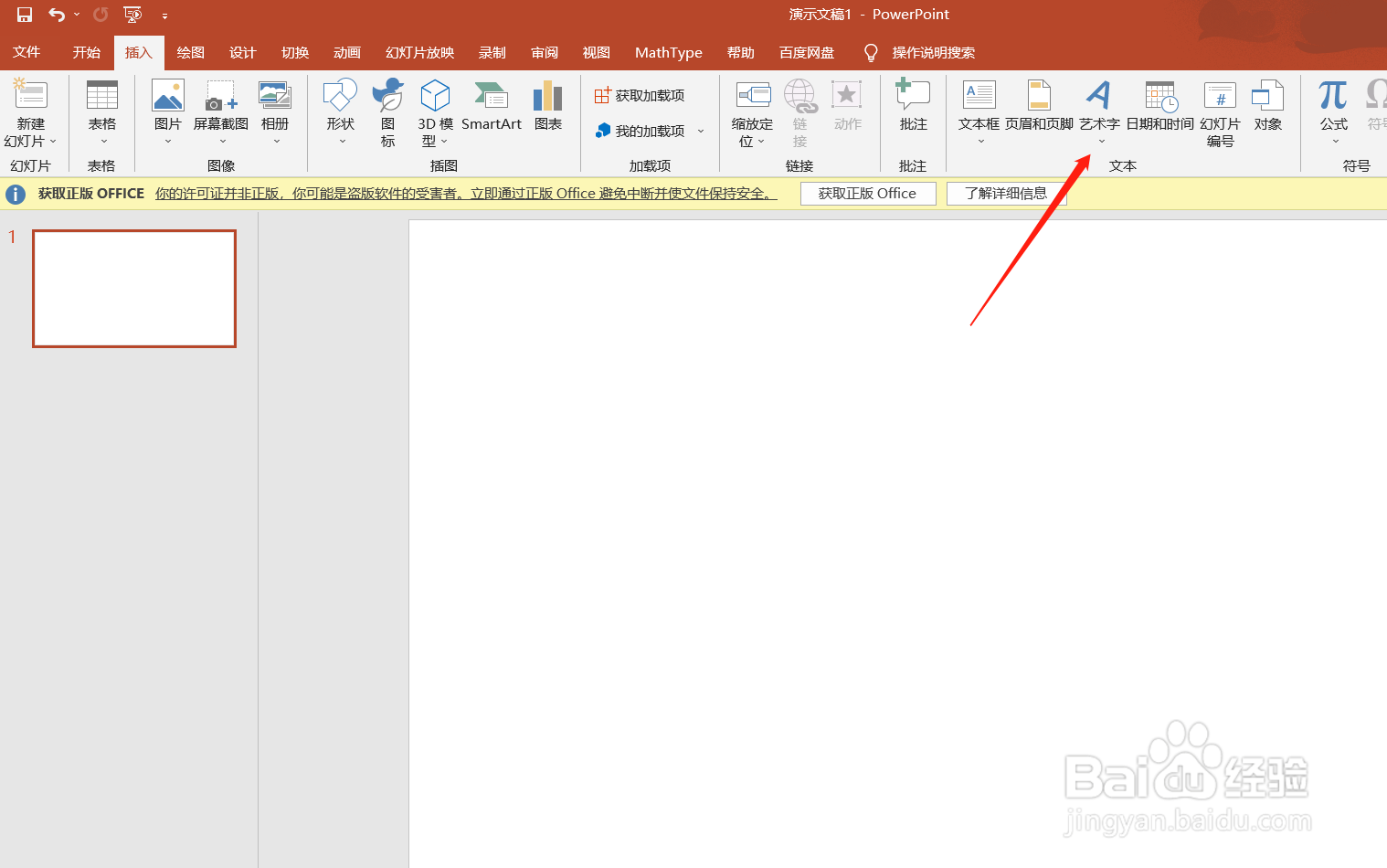Image resolution: width=1387 pixels, height=868 pixels.
Task: Click the info icon in the notification bar
Action: click(x=16, y=194)
